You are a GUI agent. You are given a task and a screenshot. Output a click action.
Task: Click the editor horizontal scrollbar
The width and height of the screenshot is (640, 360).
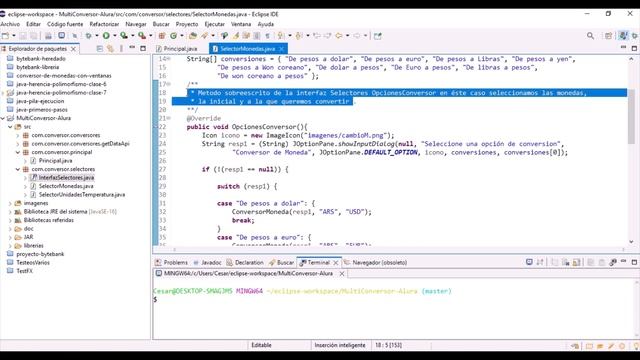(398, 249)
